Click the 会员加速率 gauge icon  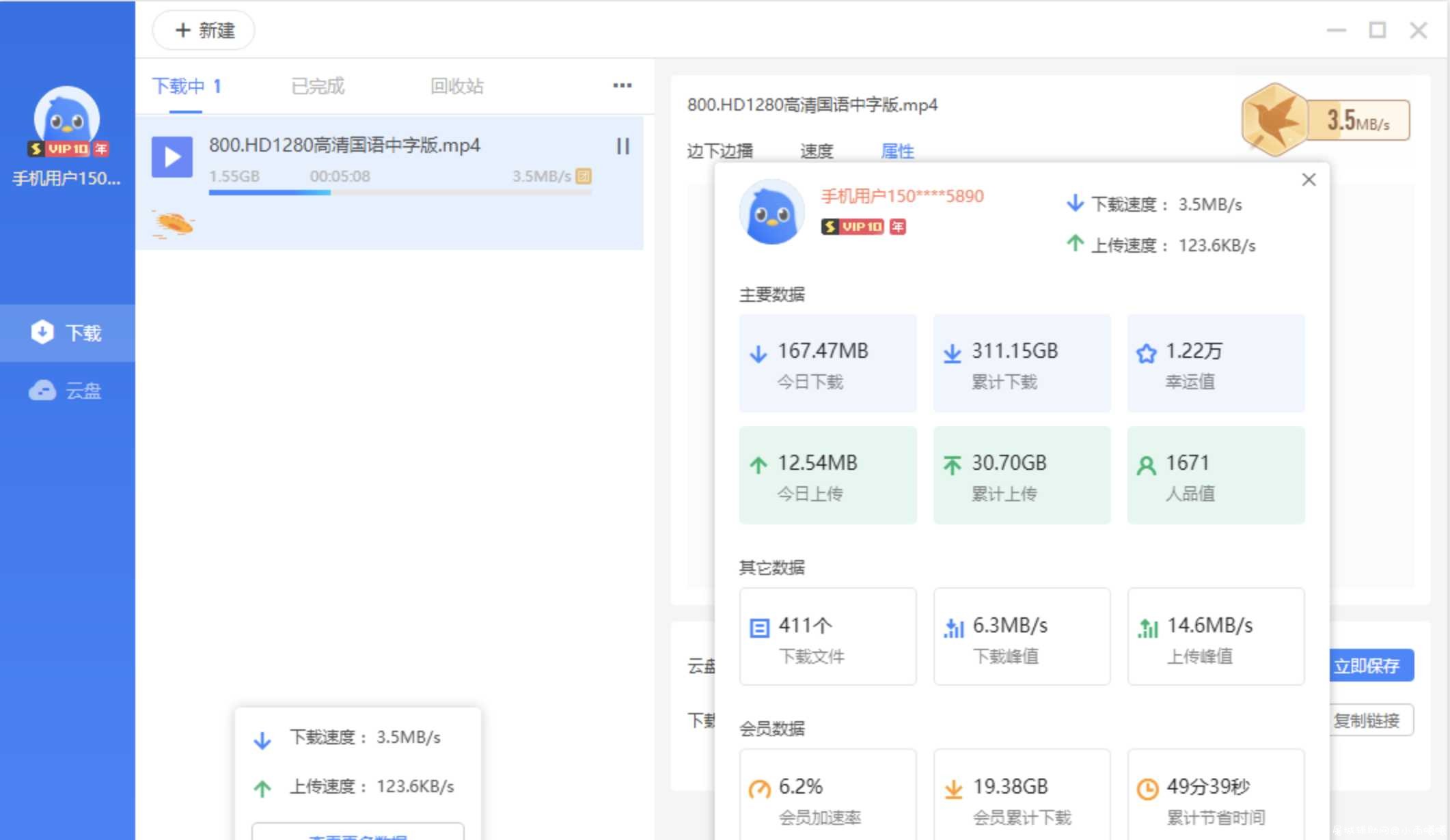pyautogui.click(x=759, y=789)
